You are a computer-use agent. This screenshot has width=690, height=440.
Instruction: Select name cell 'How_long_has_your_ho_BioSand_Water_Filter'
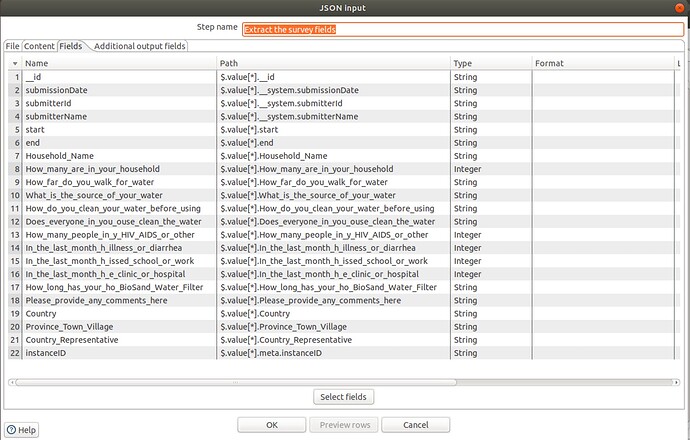click(119, 287)
